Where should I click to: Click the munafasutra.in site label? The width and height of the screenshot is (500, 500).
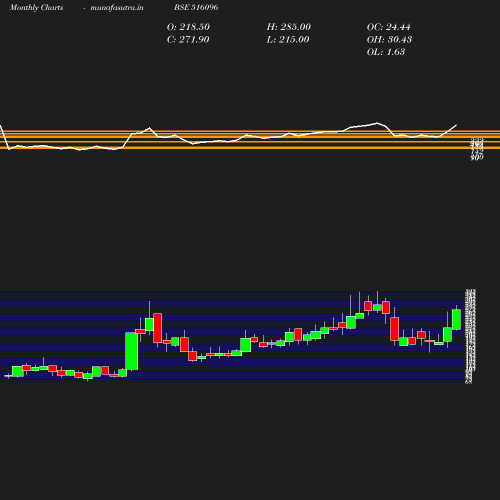pyautogui.click(x=117, y=7)
